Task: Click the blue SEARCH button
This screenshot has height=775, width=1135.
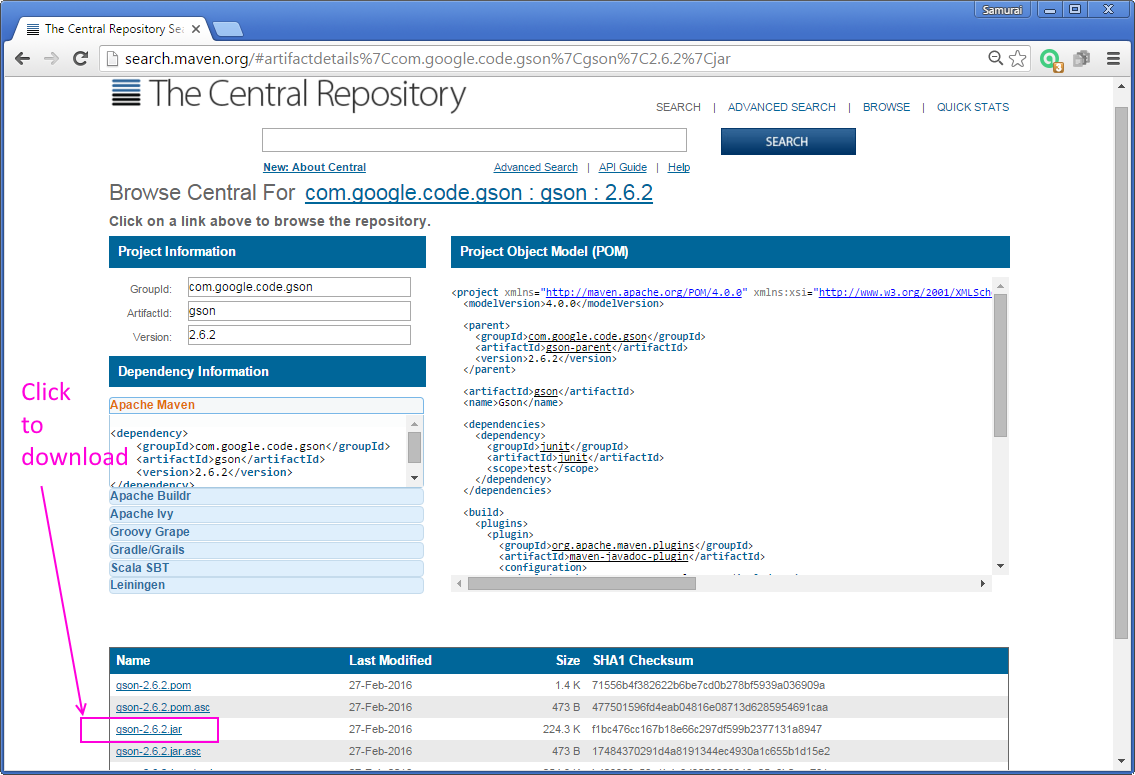Action: click(788, 142)
